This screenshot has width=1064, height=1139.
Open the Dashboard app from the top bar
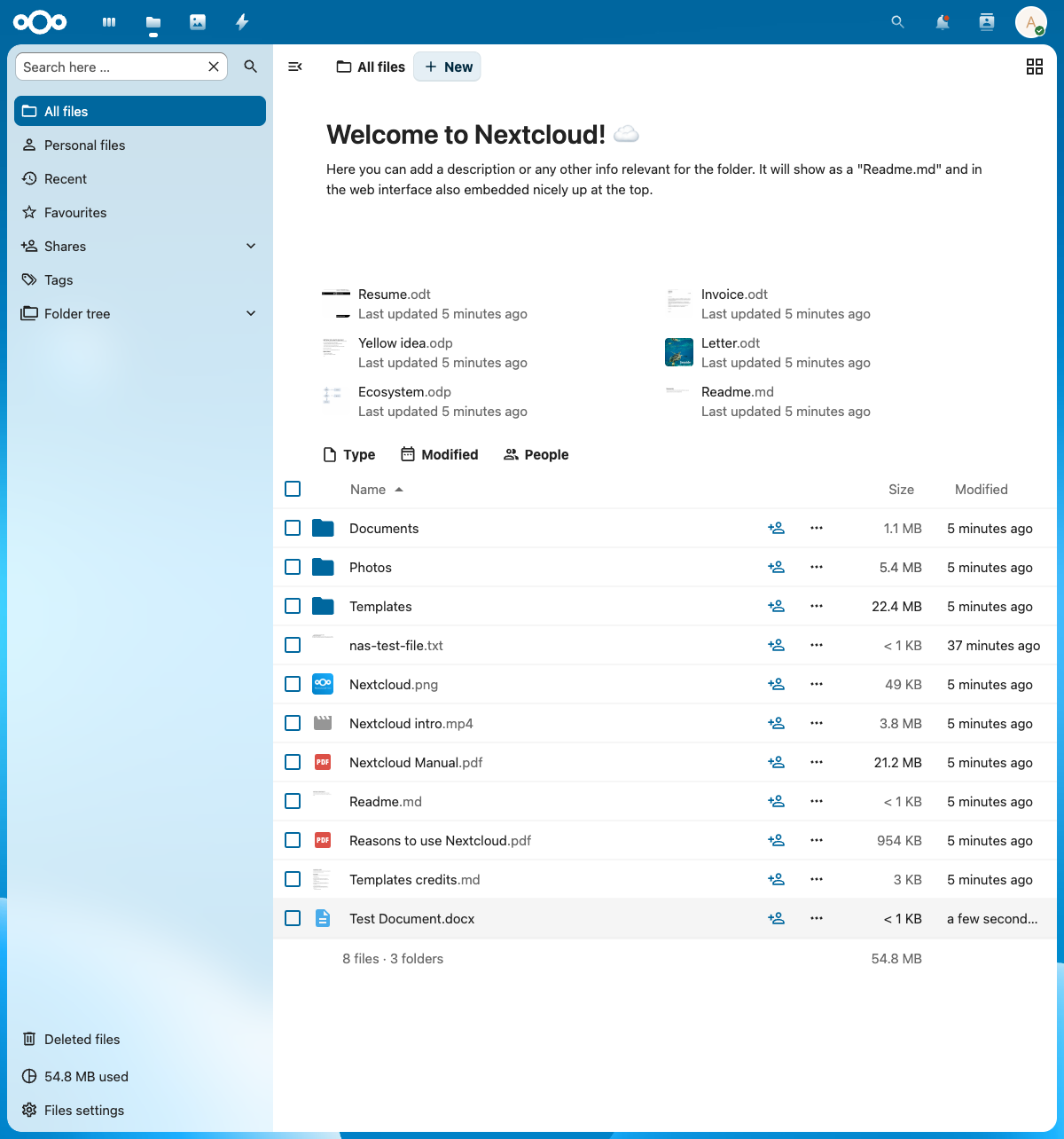tap(108, 22)
